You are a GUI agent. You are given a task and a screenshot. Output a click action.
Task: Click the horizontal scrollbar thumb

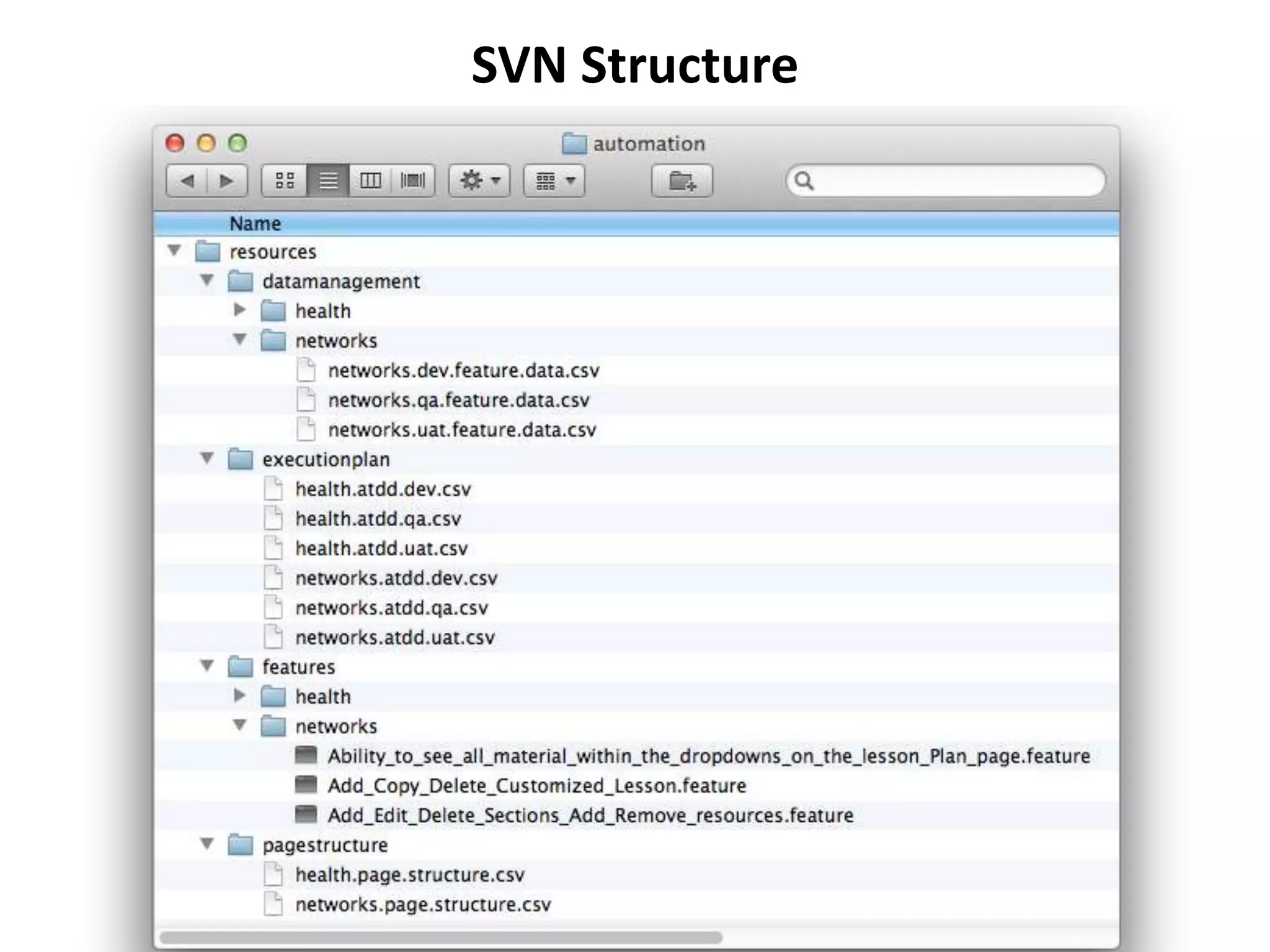click(x=441, y=937)
